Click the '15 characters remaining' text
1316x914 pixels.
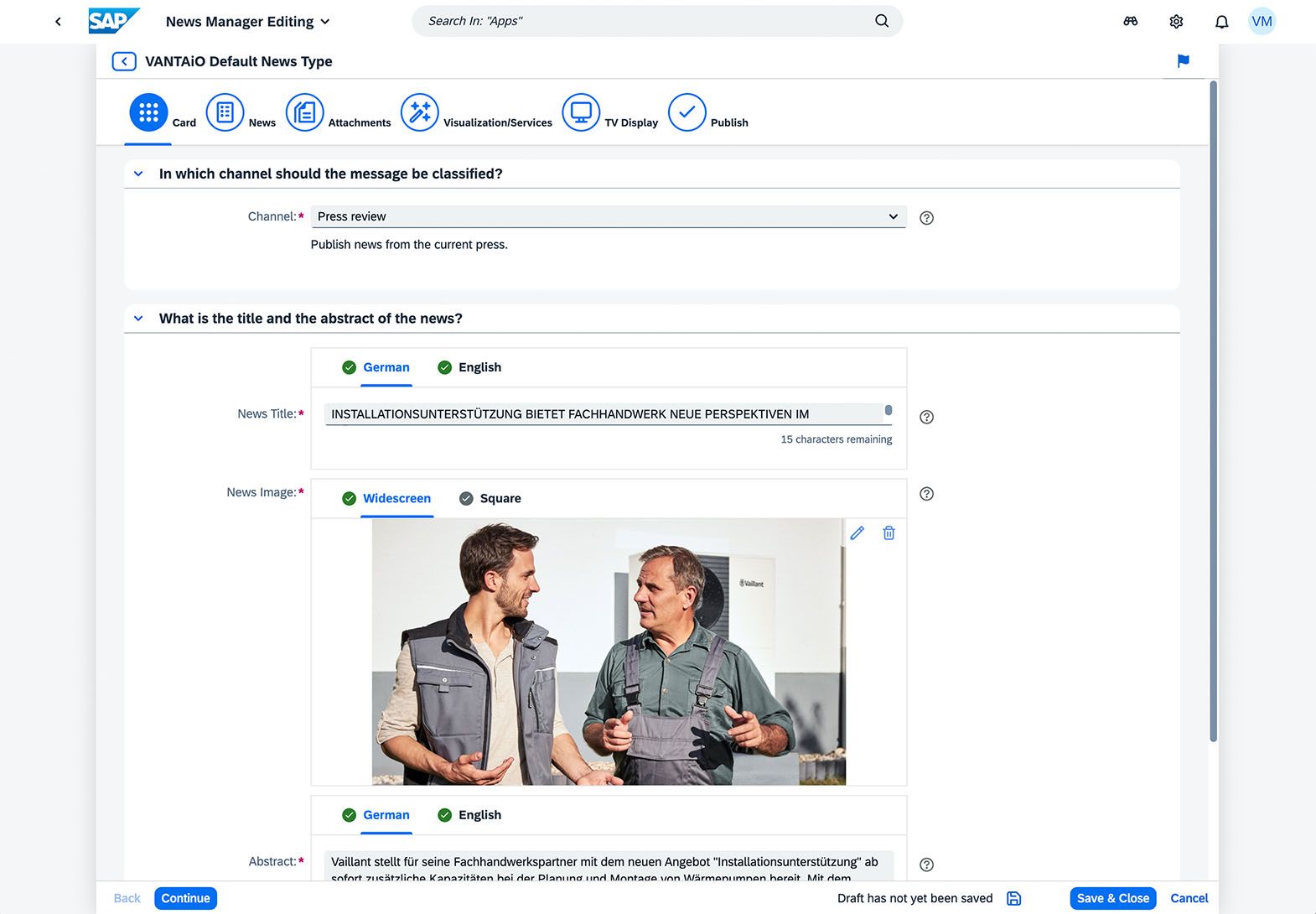point(837,439)
